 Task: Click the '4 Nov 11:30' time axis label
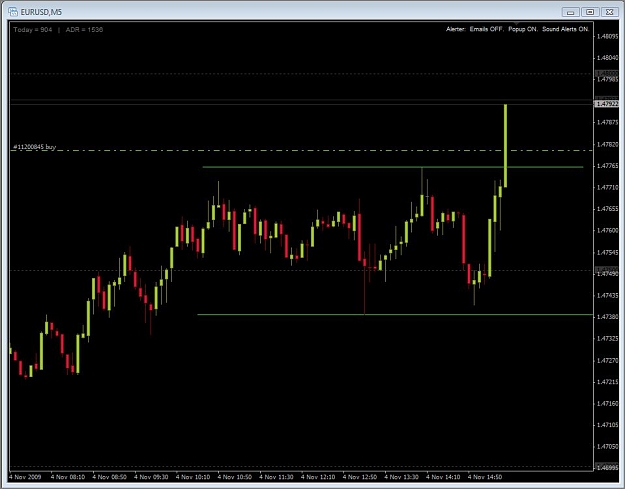pyautogui.click(x=276, y=477)
